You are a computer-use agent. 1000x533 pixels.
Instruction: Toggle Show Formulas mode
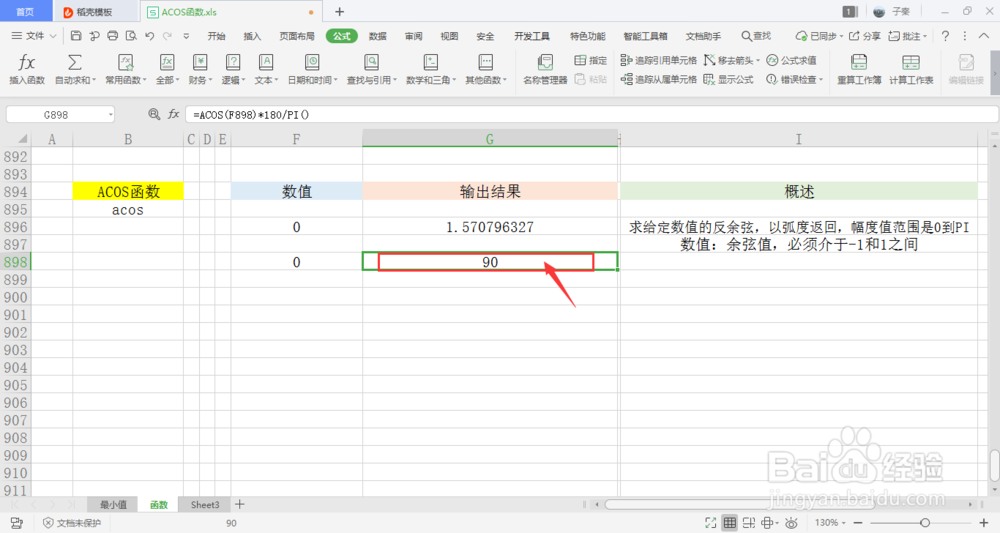tap(709, 80)
